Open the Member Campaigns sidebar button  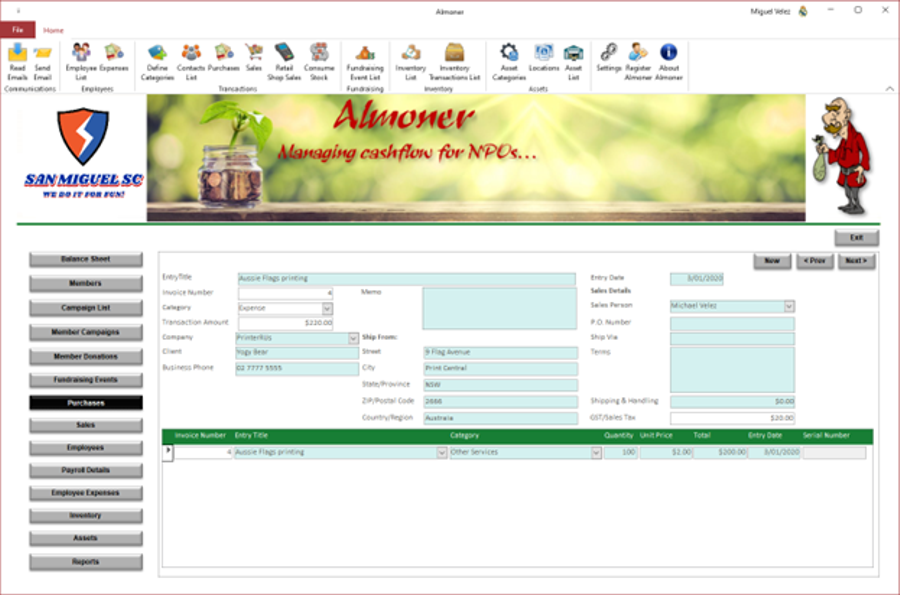(86, 332)
